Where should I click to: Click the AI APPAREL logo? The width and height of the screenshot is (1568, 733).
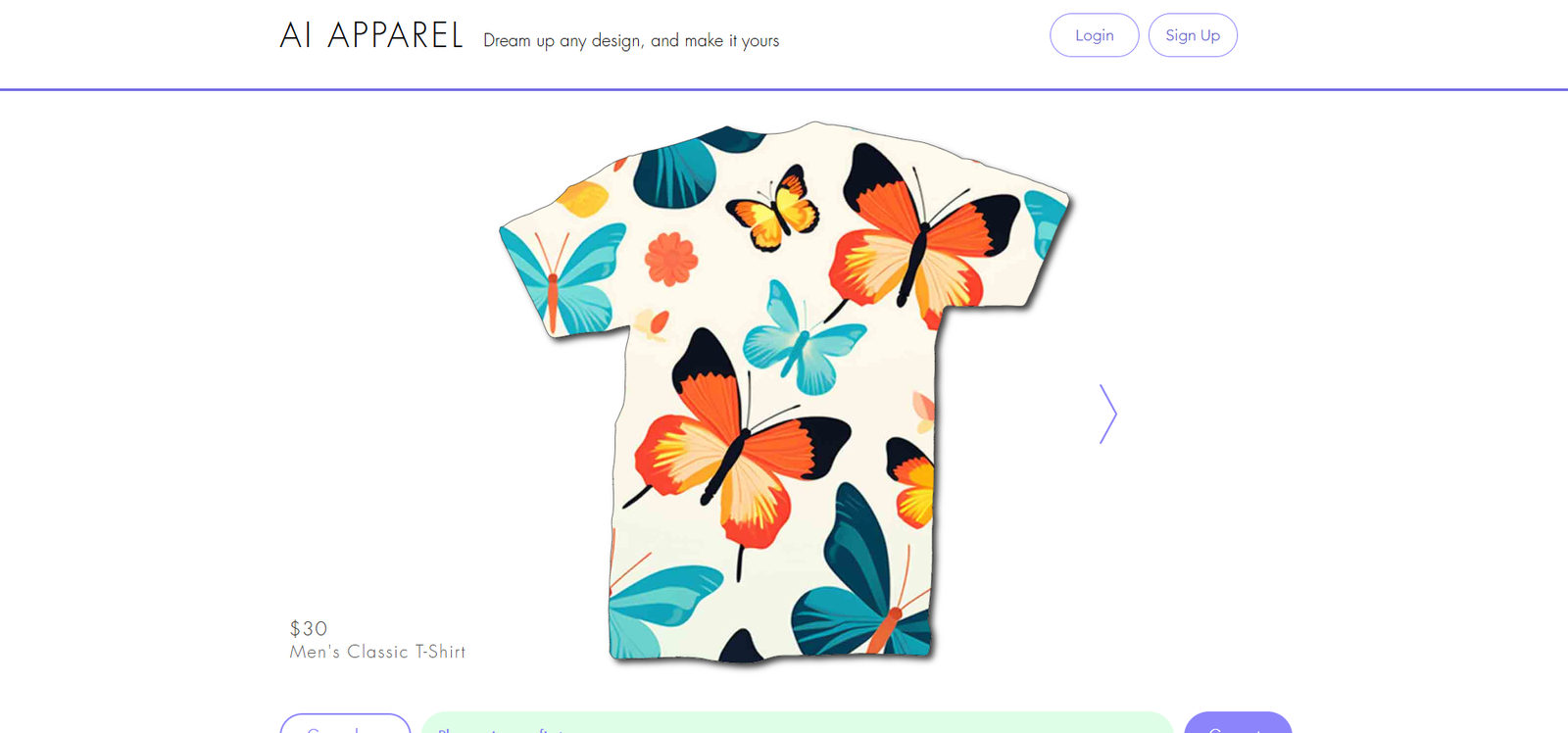tap(370, 36)
